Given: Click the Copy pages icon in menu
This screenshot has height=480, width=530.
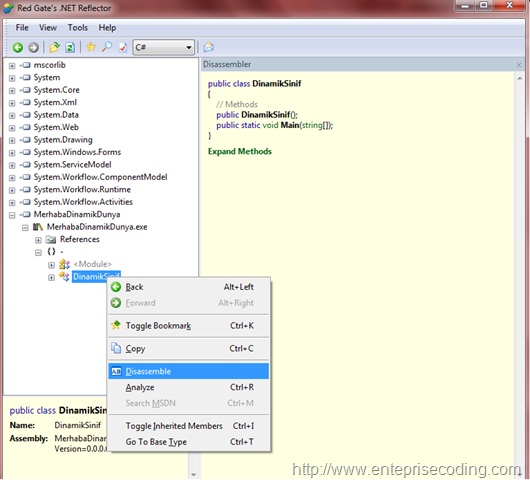Looking at the screenshot, I should click(x=116, y=348).
